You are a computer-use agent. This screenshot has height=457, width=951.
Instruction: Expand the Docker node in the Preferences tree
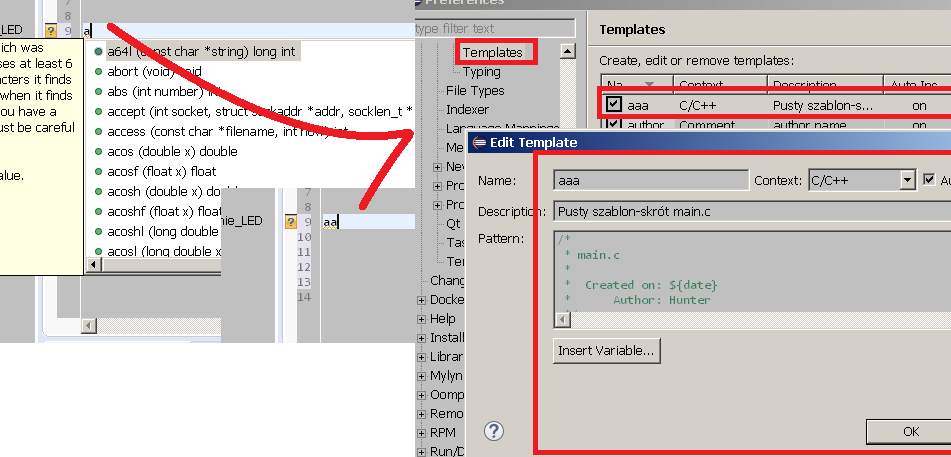point(422,300)
